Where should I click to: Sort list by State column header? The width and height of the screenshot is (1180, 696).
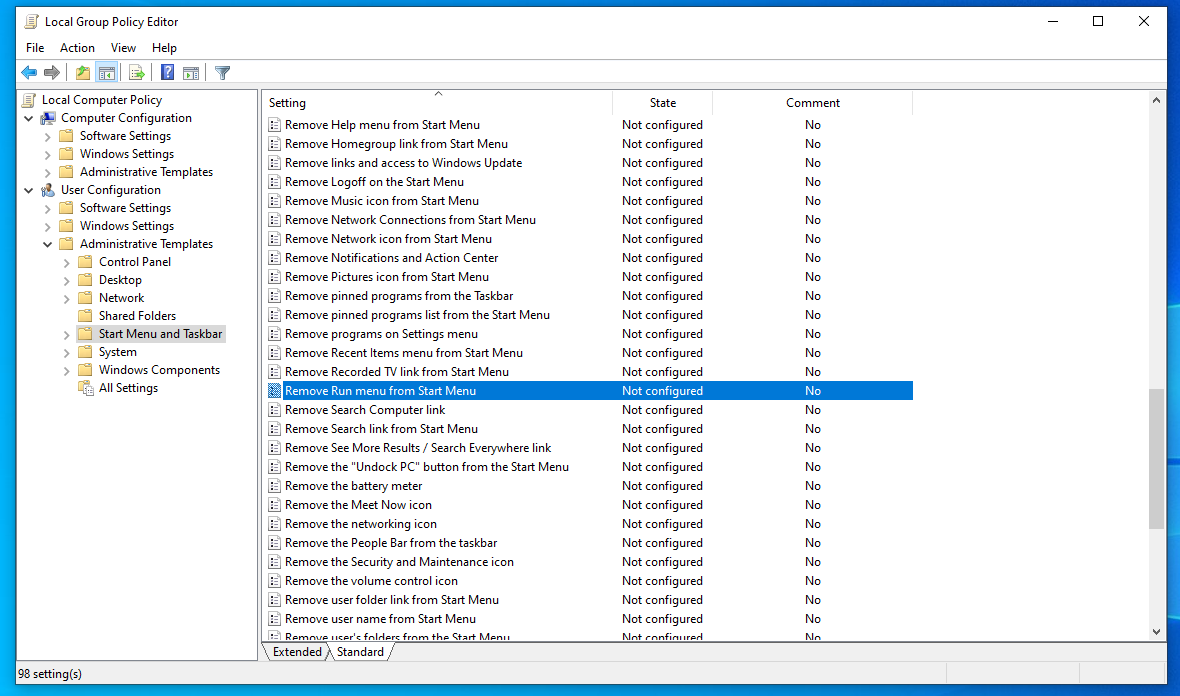point(662,103)
